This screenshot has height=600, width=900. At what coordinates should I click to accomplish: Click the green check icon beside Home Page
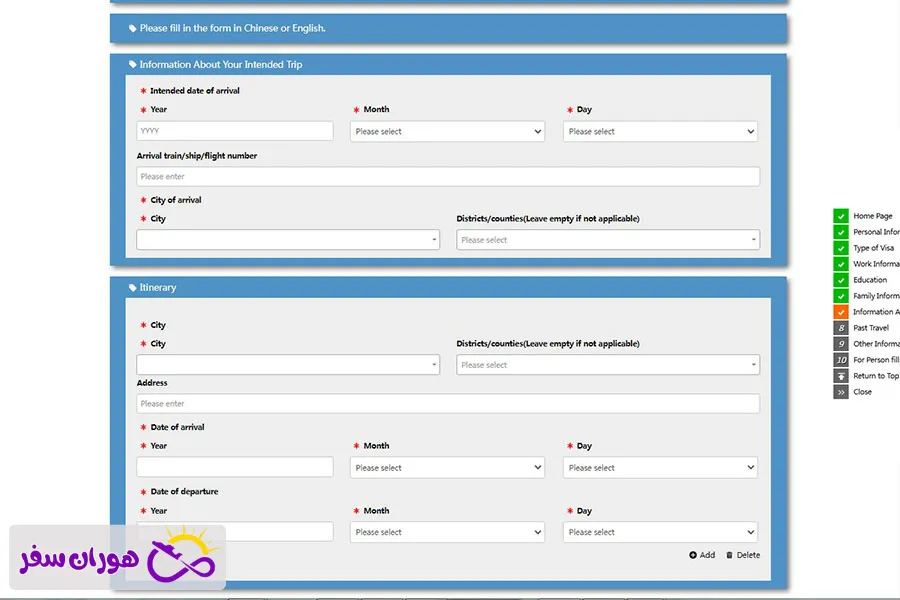(x=841, y=216)
